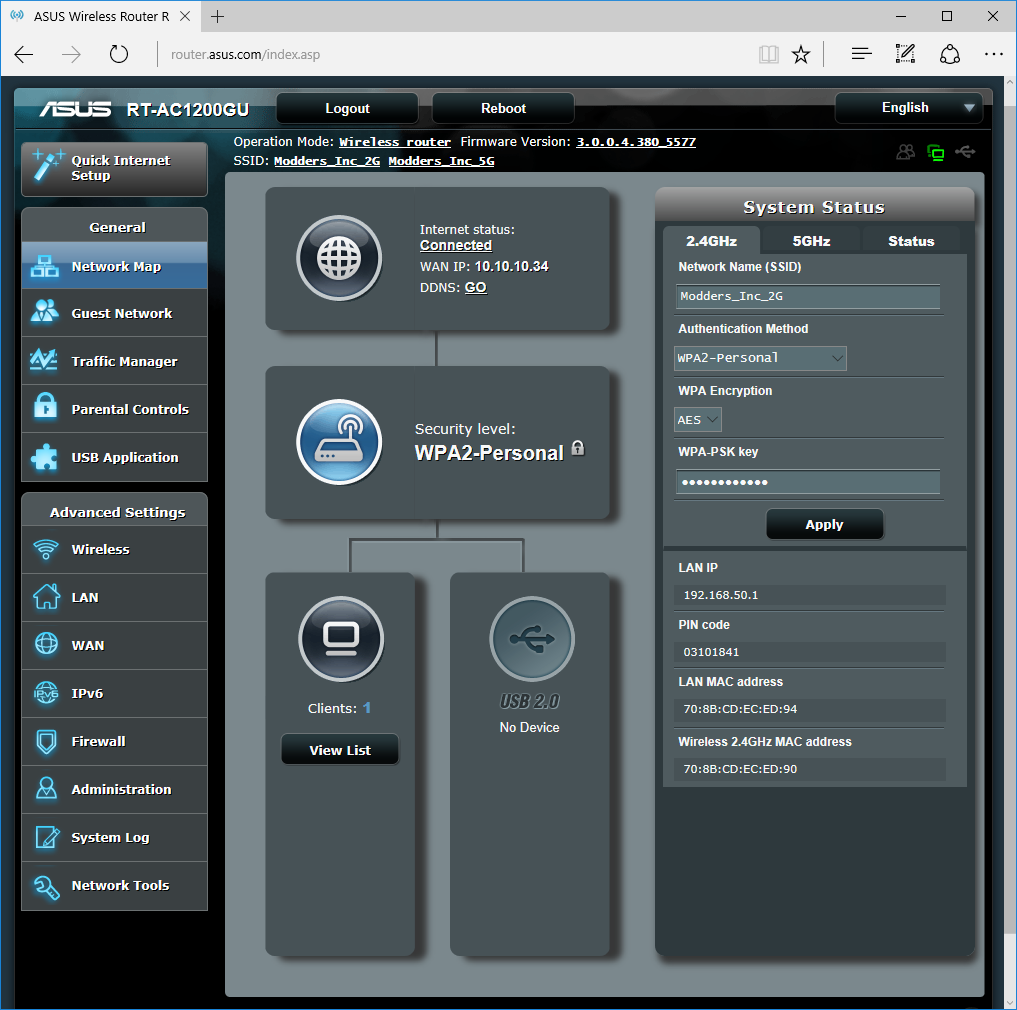Click the Wireless router operation mode link

(x=395, y=142)
